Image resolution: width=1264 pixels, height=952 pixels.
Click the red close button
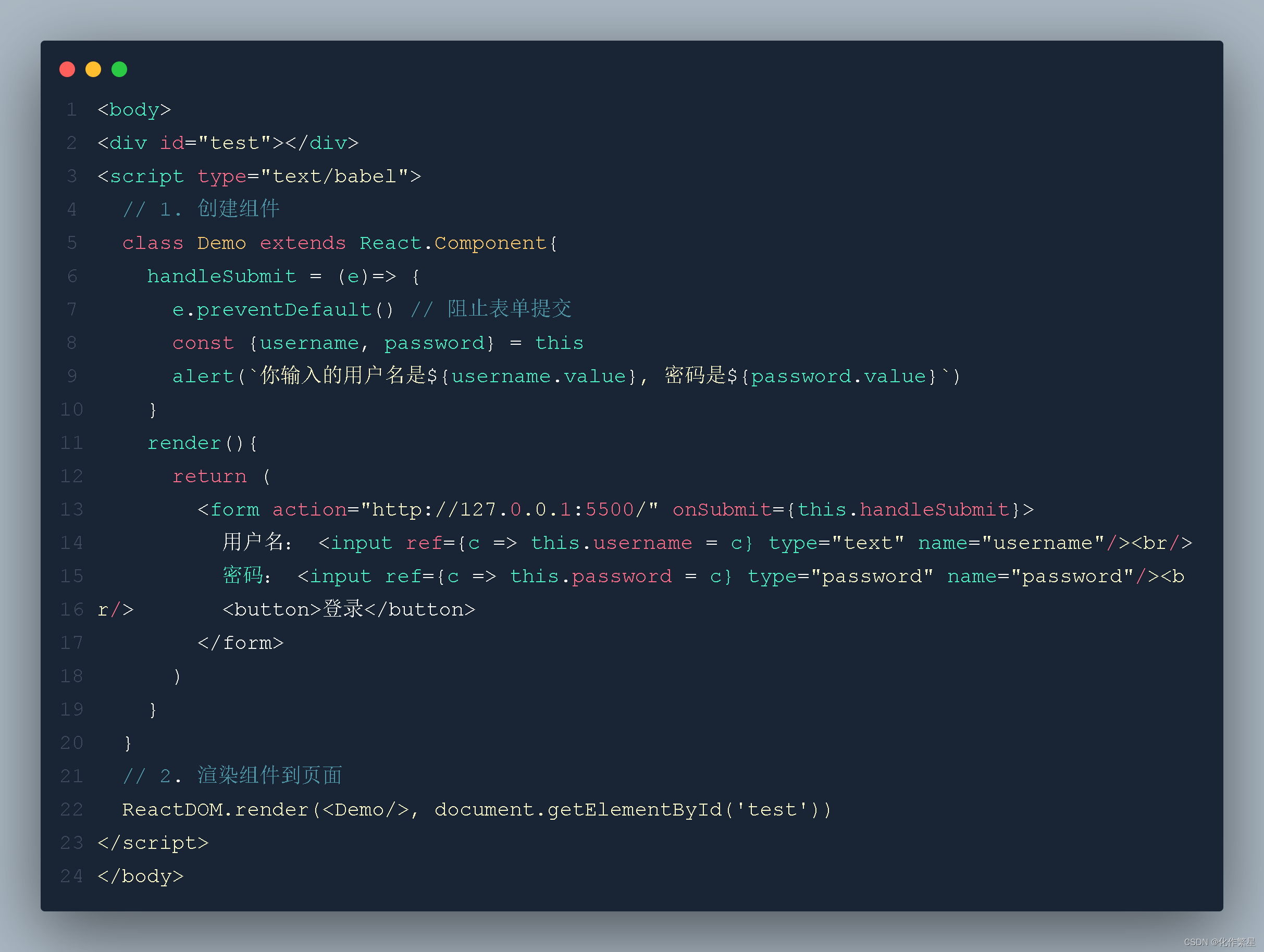pos(69,69)
